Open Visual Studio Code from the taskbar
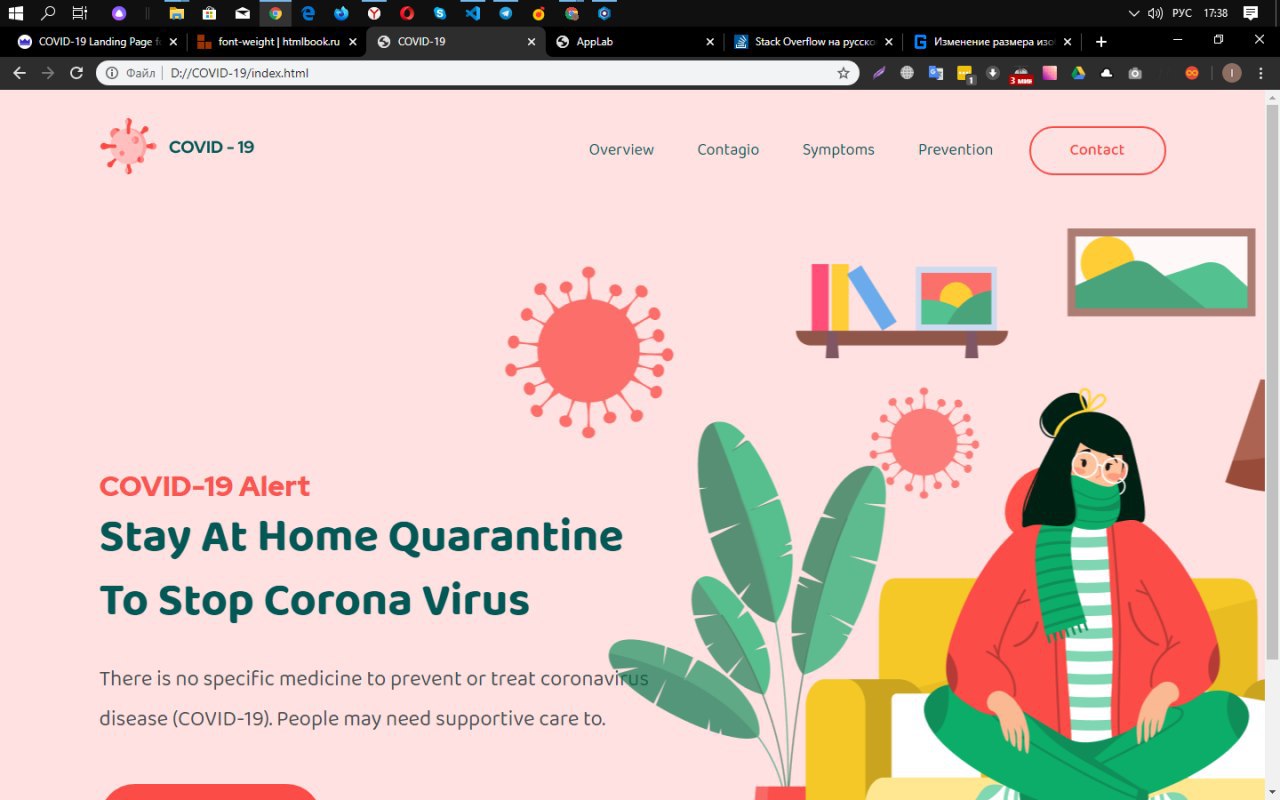 (473, 13)
